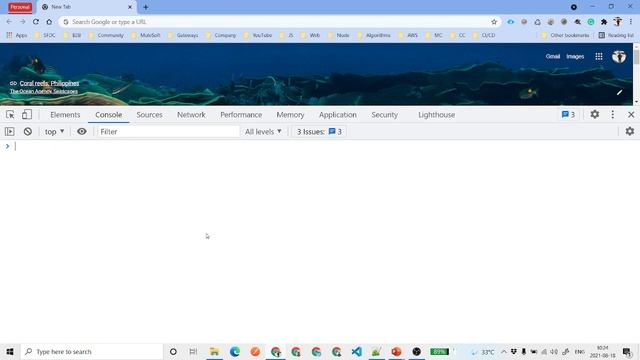Select the inspect element picker icon
The width and height of the screenshot is (640, 360).
coord(10,115)
